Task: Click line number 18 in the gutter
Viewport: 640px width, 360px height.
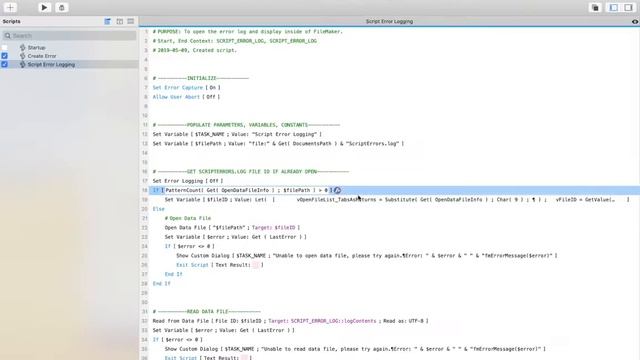Action: (x=145, y=190)
